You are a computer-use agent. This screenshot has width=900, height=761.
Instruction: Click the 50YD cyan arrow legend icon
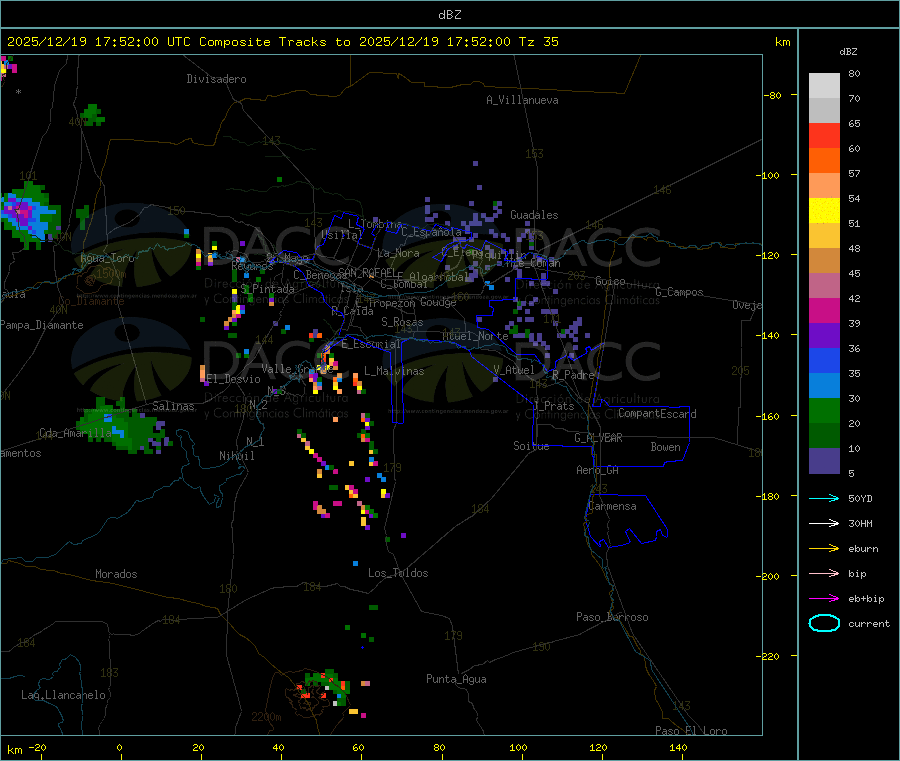(x=824, y=498)
